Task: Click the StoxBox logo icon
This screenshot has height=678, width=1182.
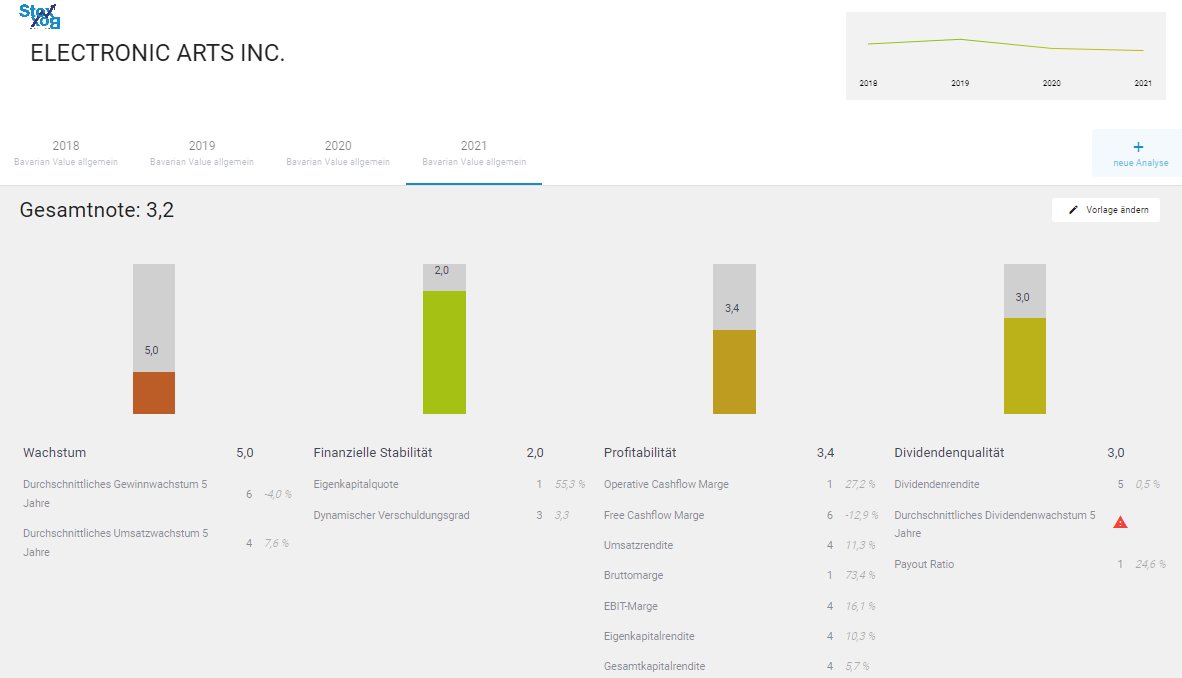Action: pyautogui.click(x=39, y=16)
